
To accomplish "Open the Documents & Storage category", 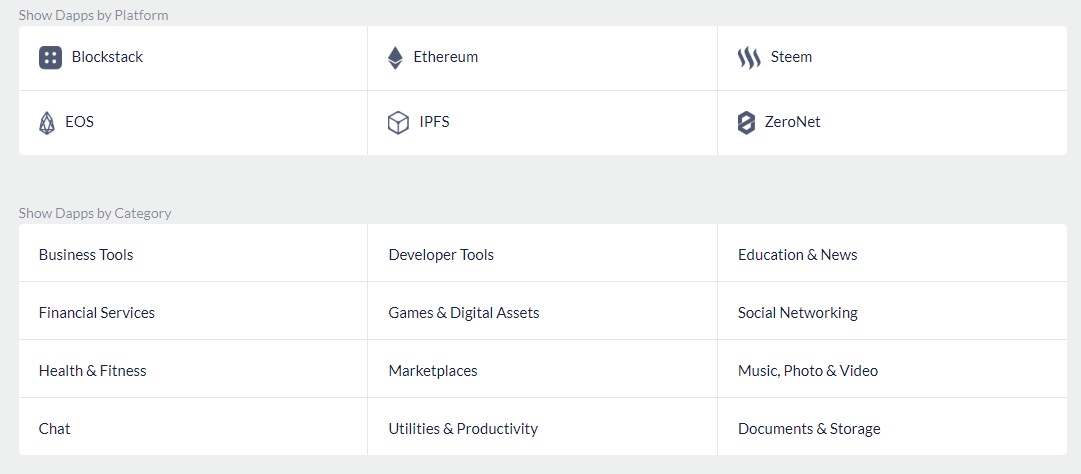I will click(809, 429).
